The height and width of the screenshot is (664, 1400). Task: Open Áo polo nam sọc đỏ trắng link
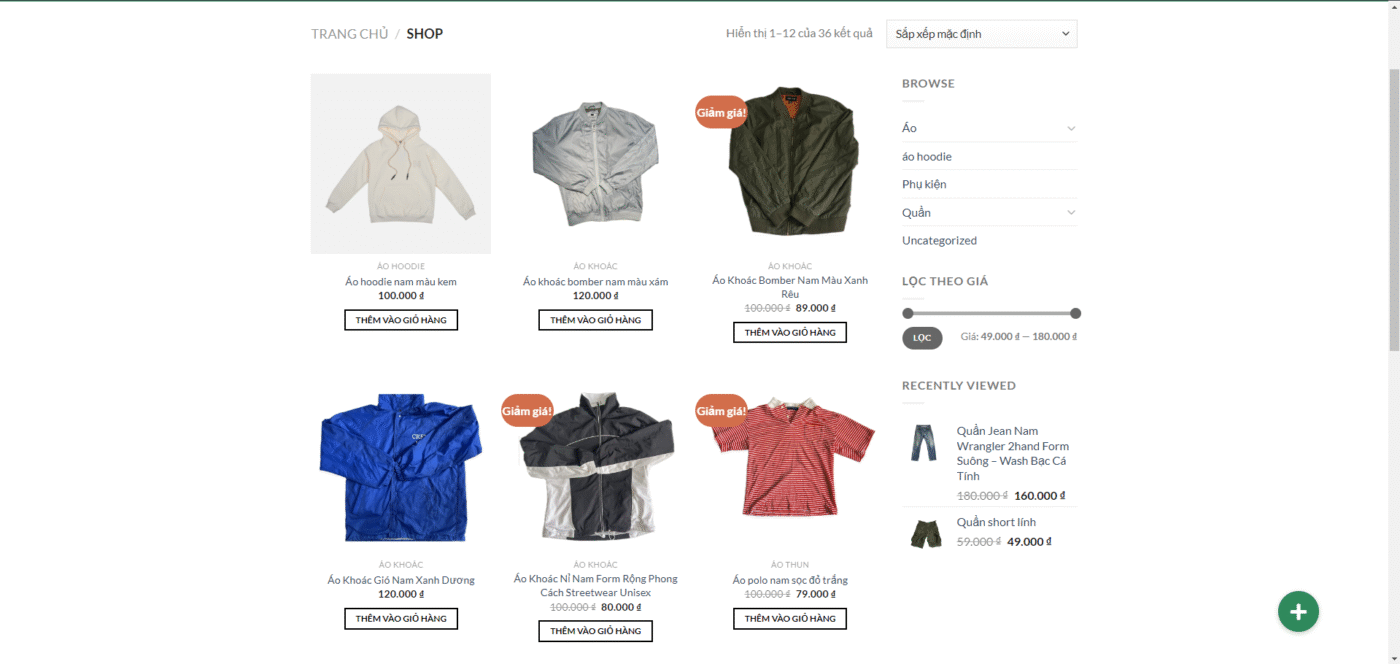(x=790, y=580)
